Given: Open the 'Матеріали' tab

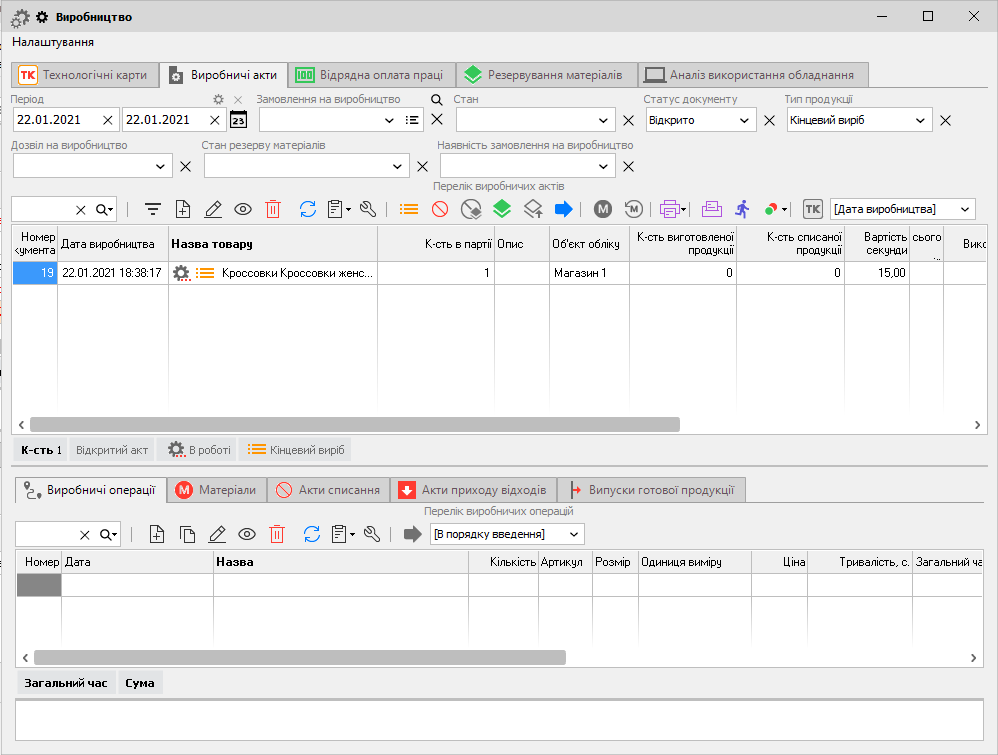Looking at the screenshot, I should tap(216, 490).
